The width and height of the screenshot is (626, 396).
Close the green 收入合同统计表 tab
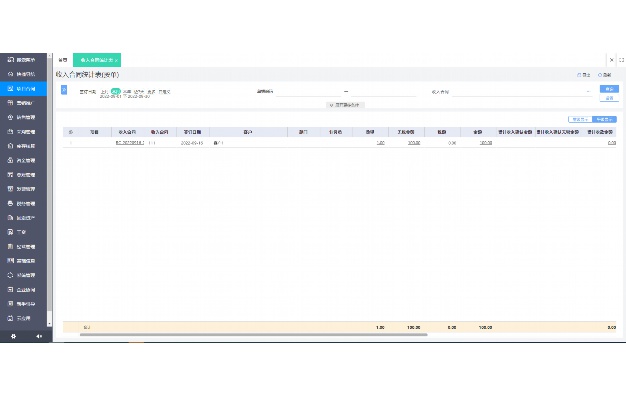[x=116, y=60]
